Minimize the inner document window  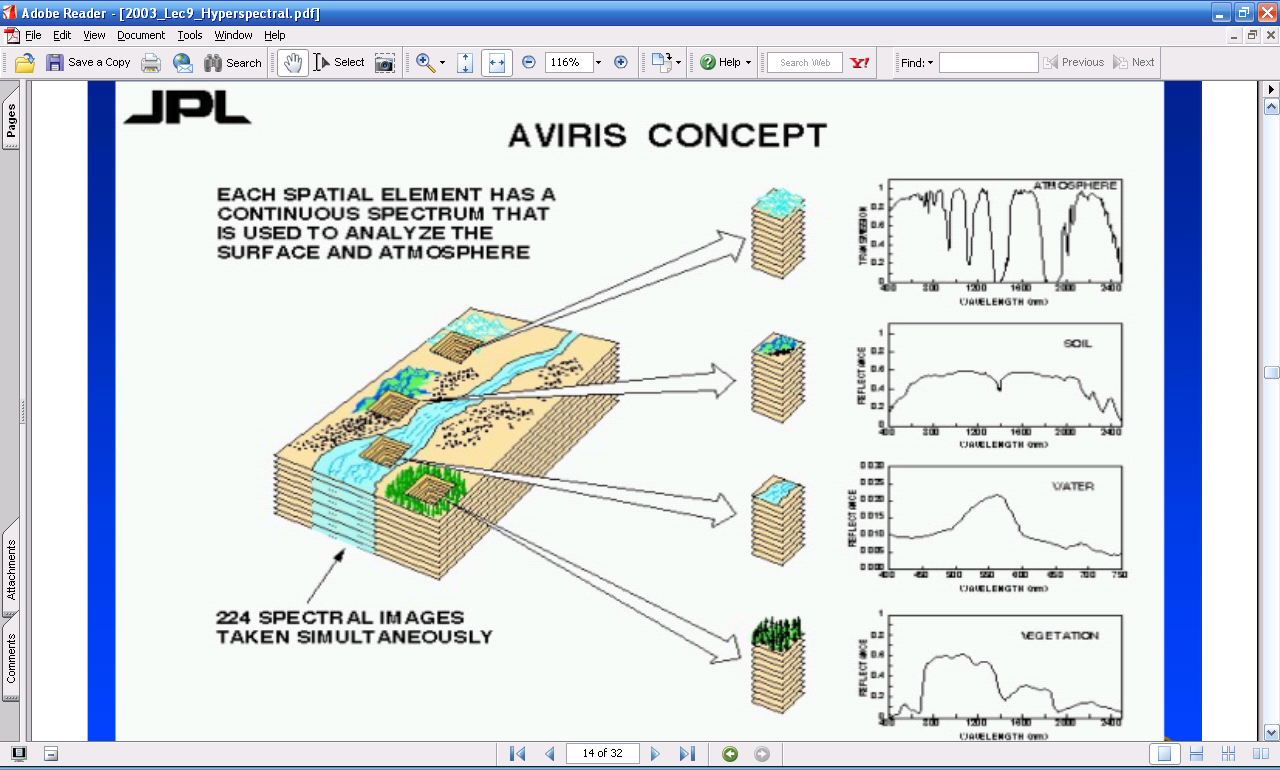click(1236, 35)
